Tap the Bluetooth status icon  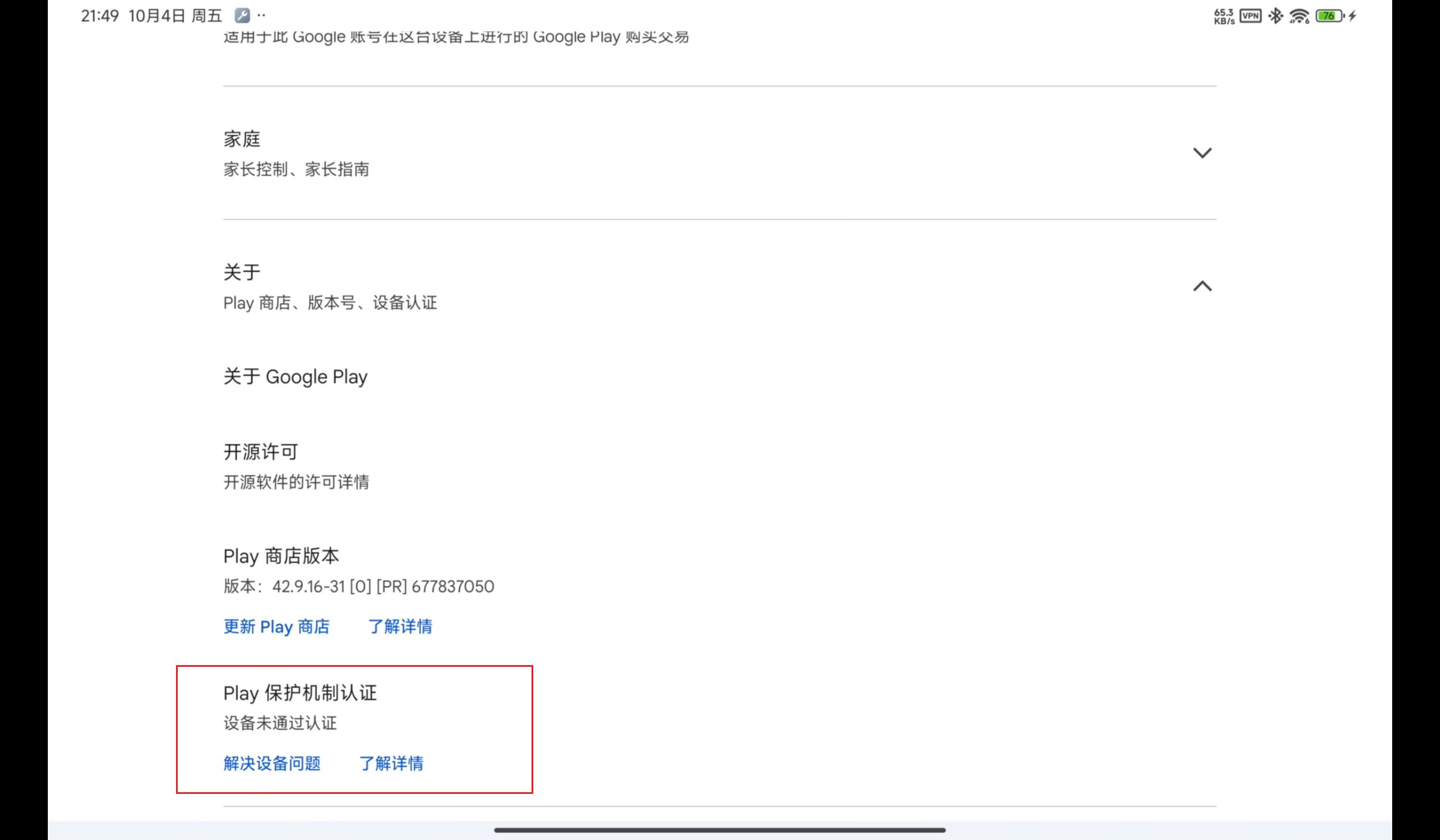point(1275,15)
